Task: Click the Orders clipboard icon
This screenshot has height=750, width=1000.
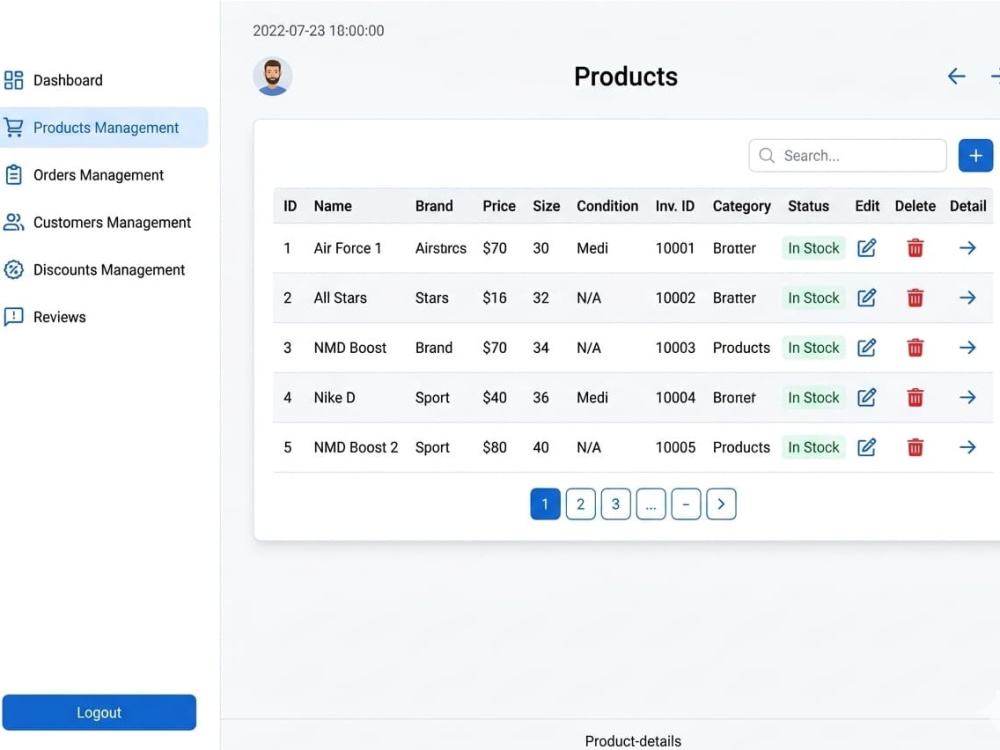Action: pyautogui.click(x=13, y=175)
